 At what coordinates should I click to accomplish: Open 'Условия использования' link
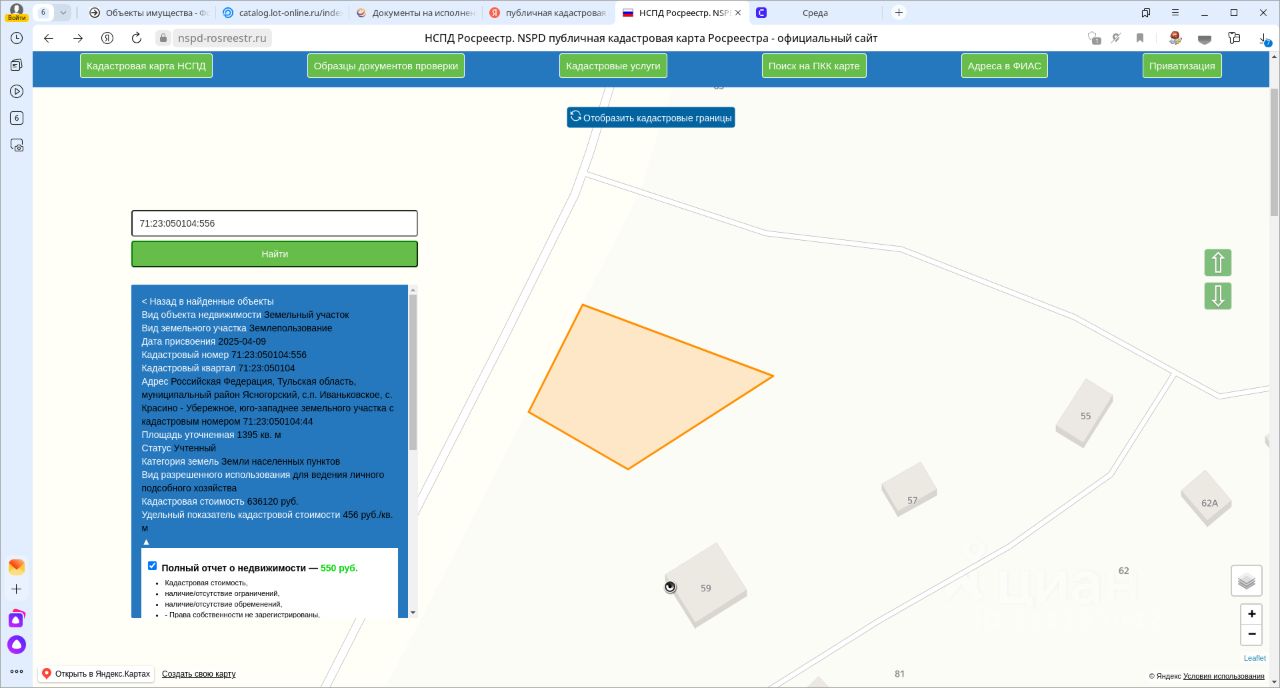pos(1223,677)
